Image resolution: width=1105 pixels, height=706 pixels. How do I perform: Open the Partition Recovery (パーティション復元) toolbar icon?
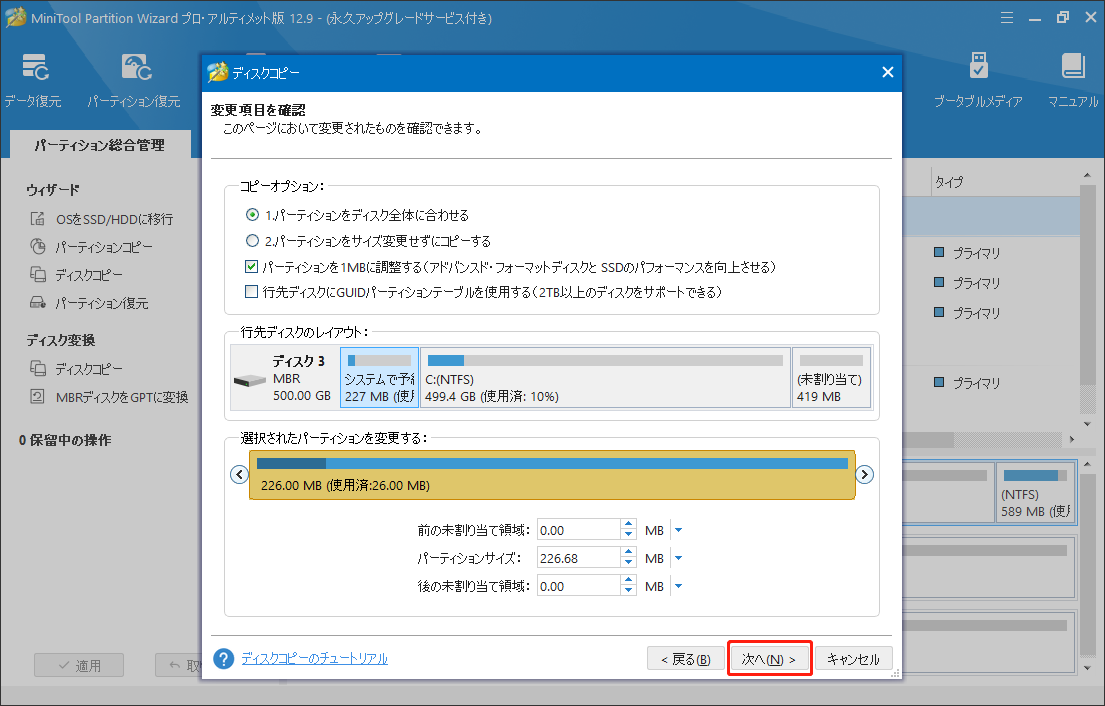136,66
